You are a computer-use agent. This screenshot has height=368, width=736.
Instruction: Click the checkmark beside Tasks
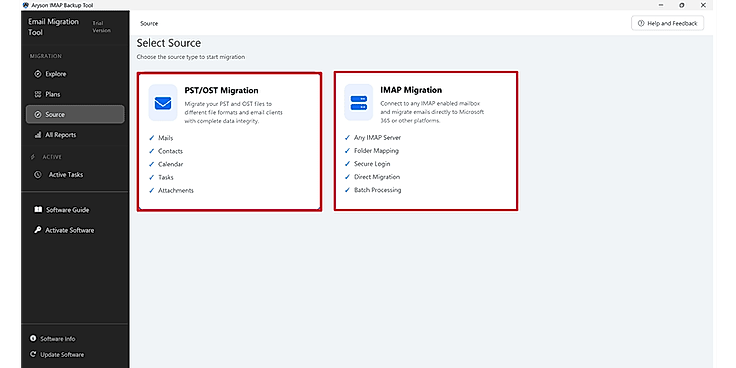[x=152, y=177]
